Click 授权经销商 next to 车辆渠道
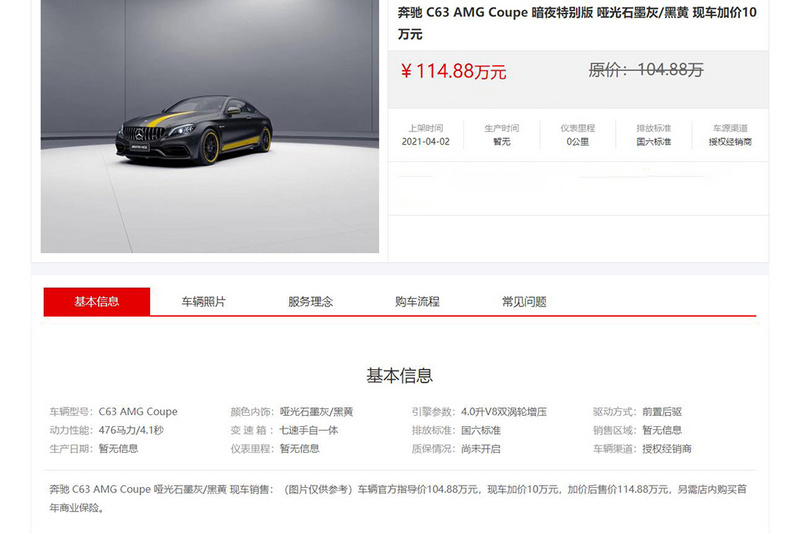800x534 pixels. click(667, 448)
